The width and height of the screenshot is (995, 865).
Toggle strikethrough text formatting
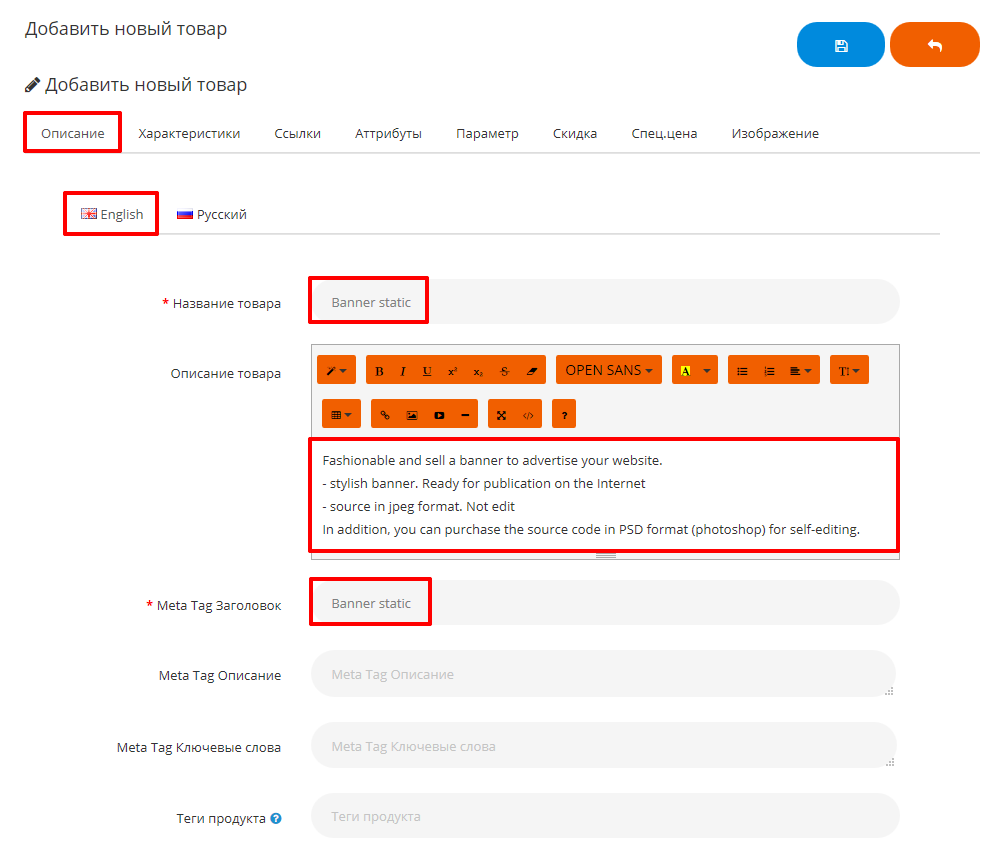tap(504, 371)
